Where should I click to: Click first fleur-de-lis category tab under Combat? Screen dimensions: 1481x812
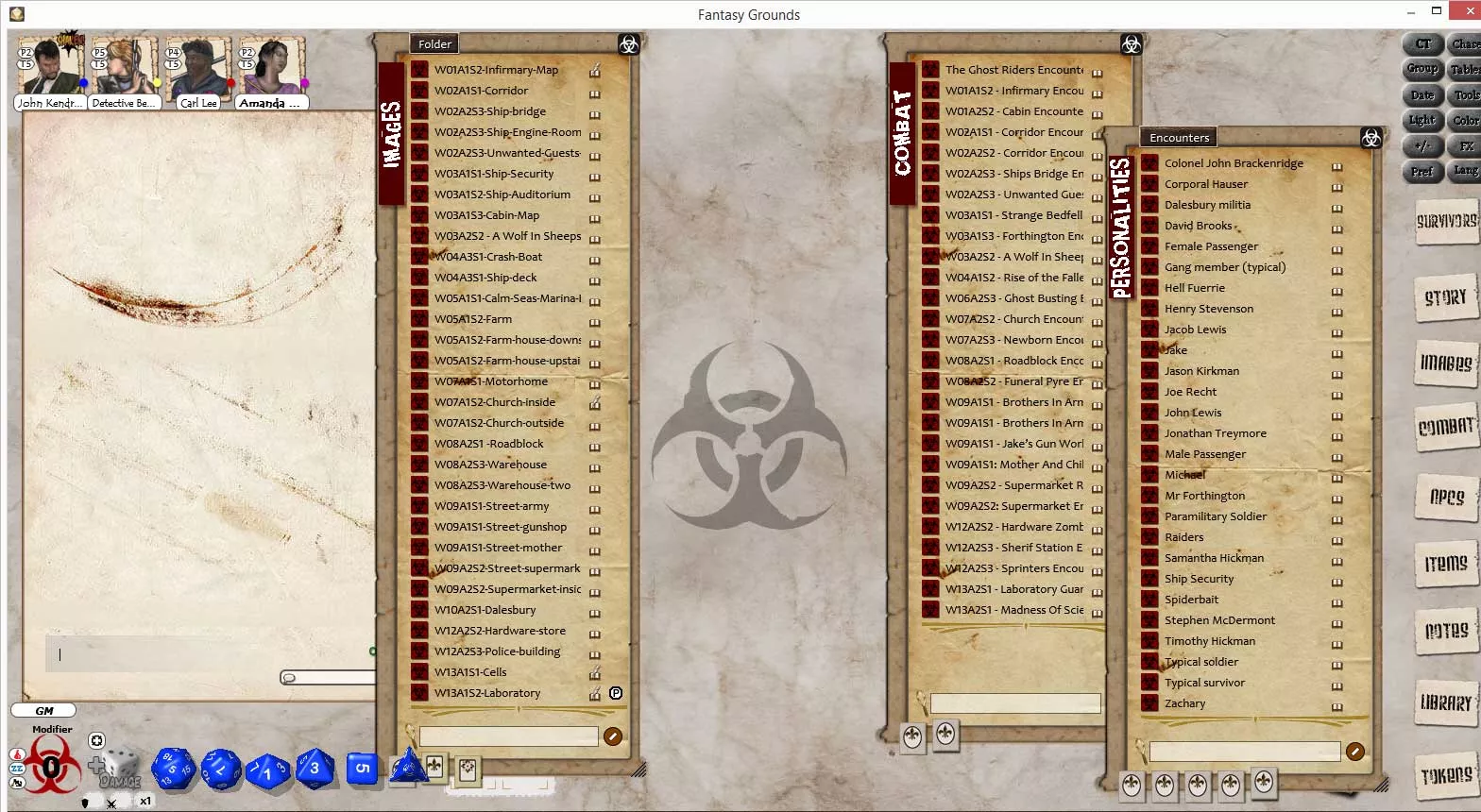tap(912, 737)
